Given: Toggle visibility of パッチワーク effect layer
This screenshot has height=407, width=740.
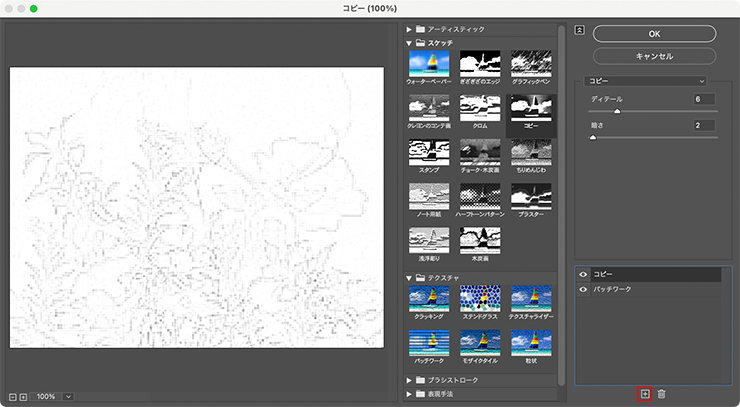Looking at the screenshot, I should coord(583,289).
